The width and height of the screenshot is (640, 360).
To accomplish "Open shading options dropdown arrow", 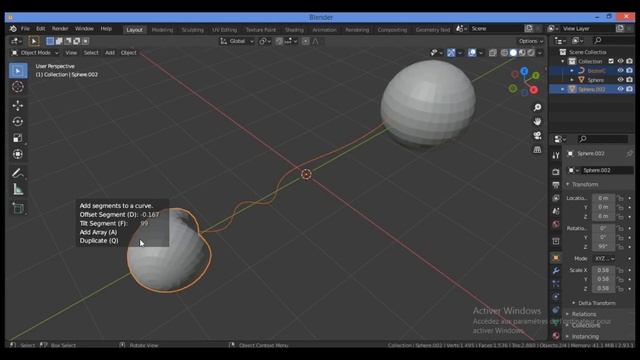I will (x=540, y=53).
